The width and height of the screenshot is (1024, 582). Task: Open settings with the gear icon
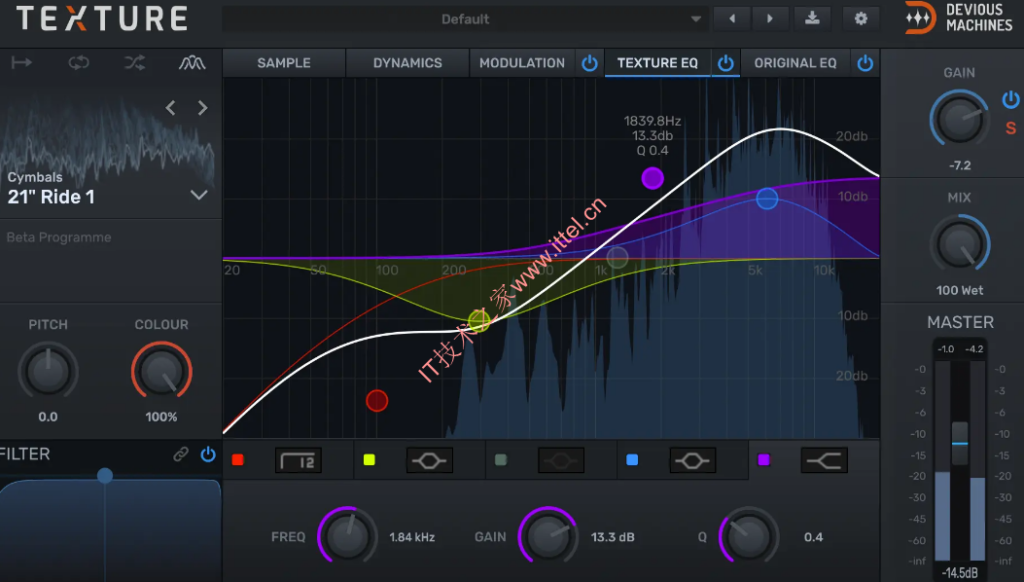tap(860, 18)
